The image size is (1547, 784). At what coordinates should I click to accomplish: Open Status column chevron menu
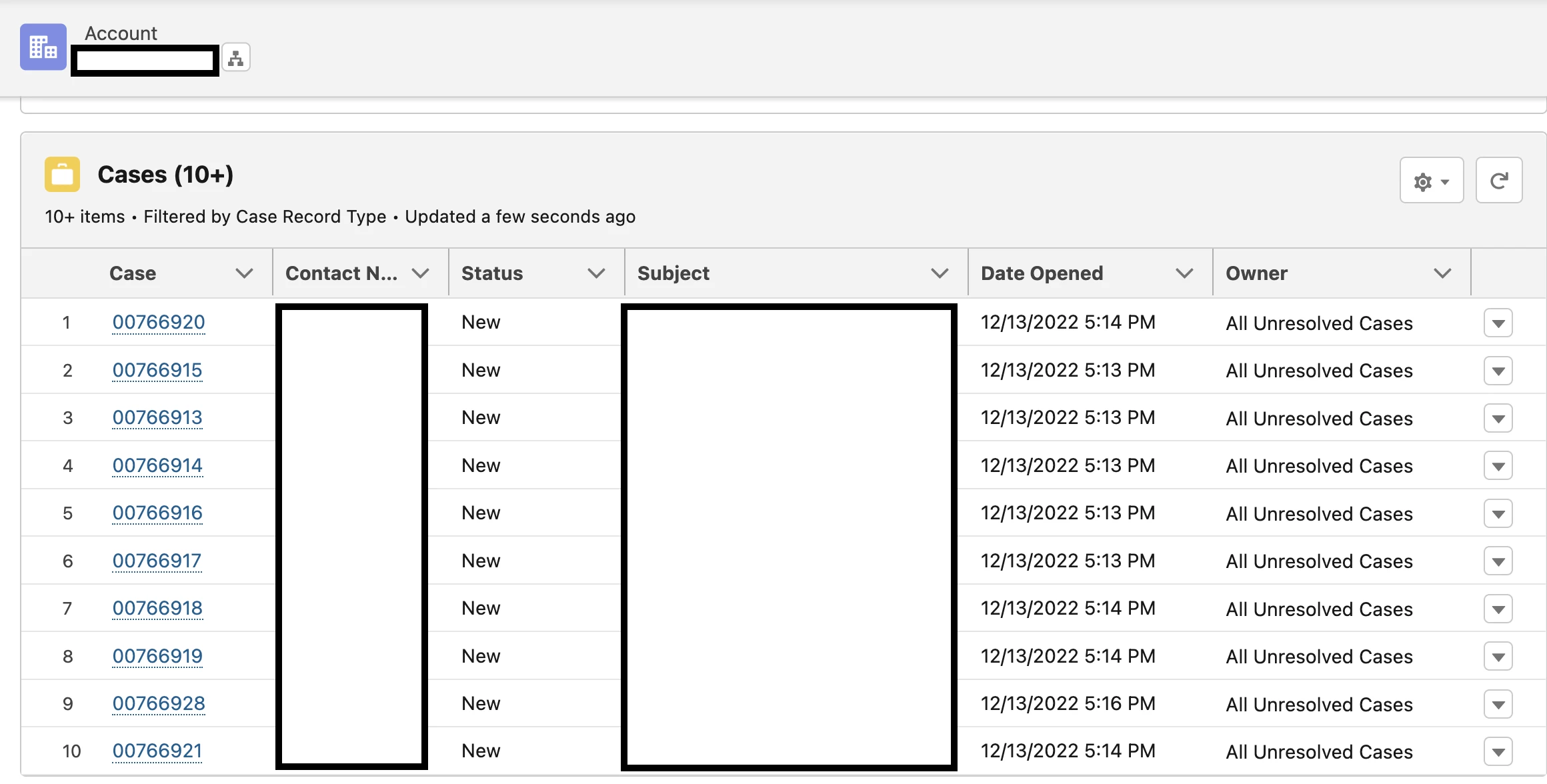coord(596,273)
